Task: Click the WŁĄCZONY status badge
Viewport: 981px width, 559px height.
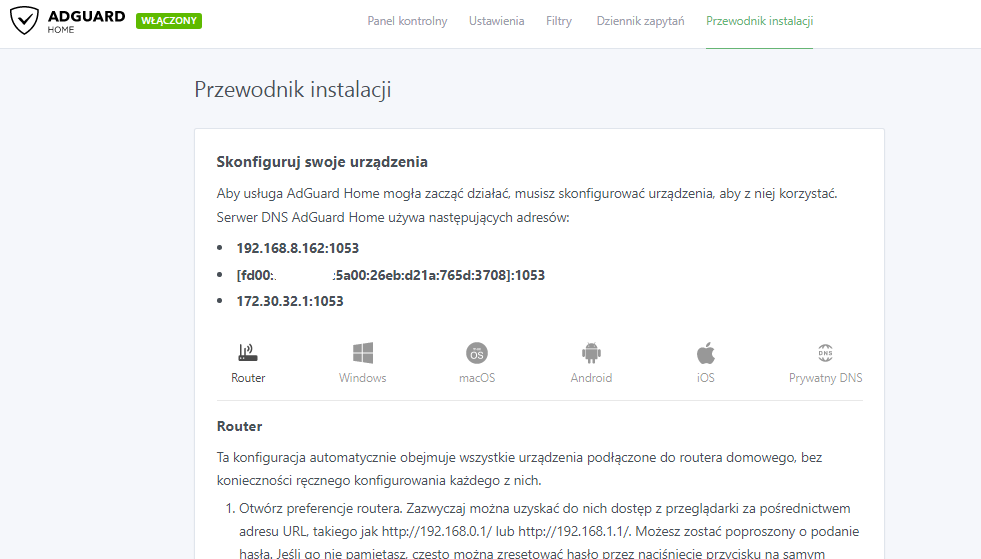Action: pos(169,21)
